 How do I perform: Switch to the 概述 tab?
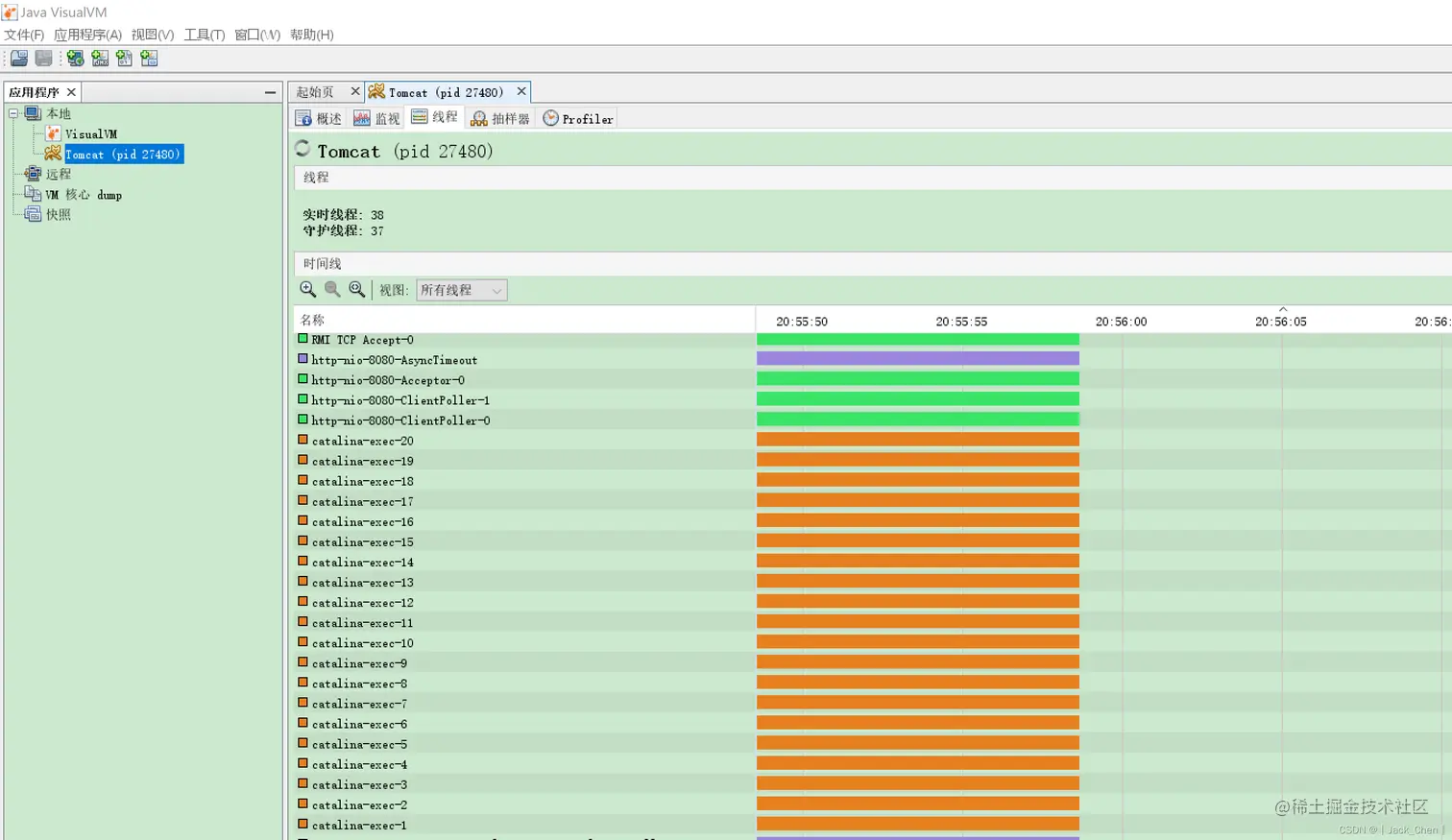point(319,118)
